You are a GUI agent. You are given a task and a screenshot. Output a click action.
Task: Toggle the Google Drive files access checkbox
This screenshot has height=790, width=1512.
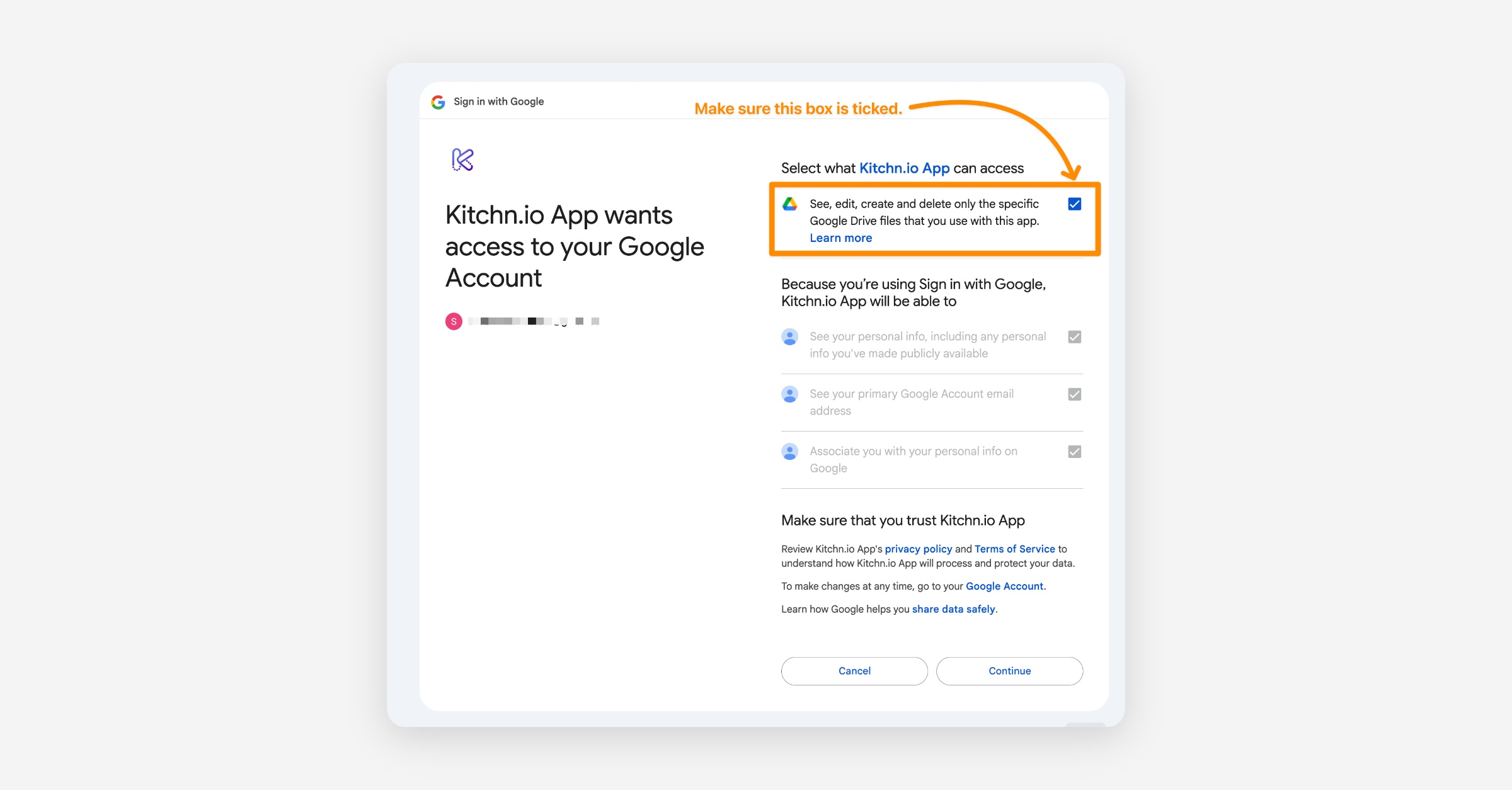[x=1075, y=204]
